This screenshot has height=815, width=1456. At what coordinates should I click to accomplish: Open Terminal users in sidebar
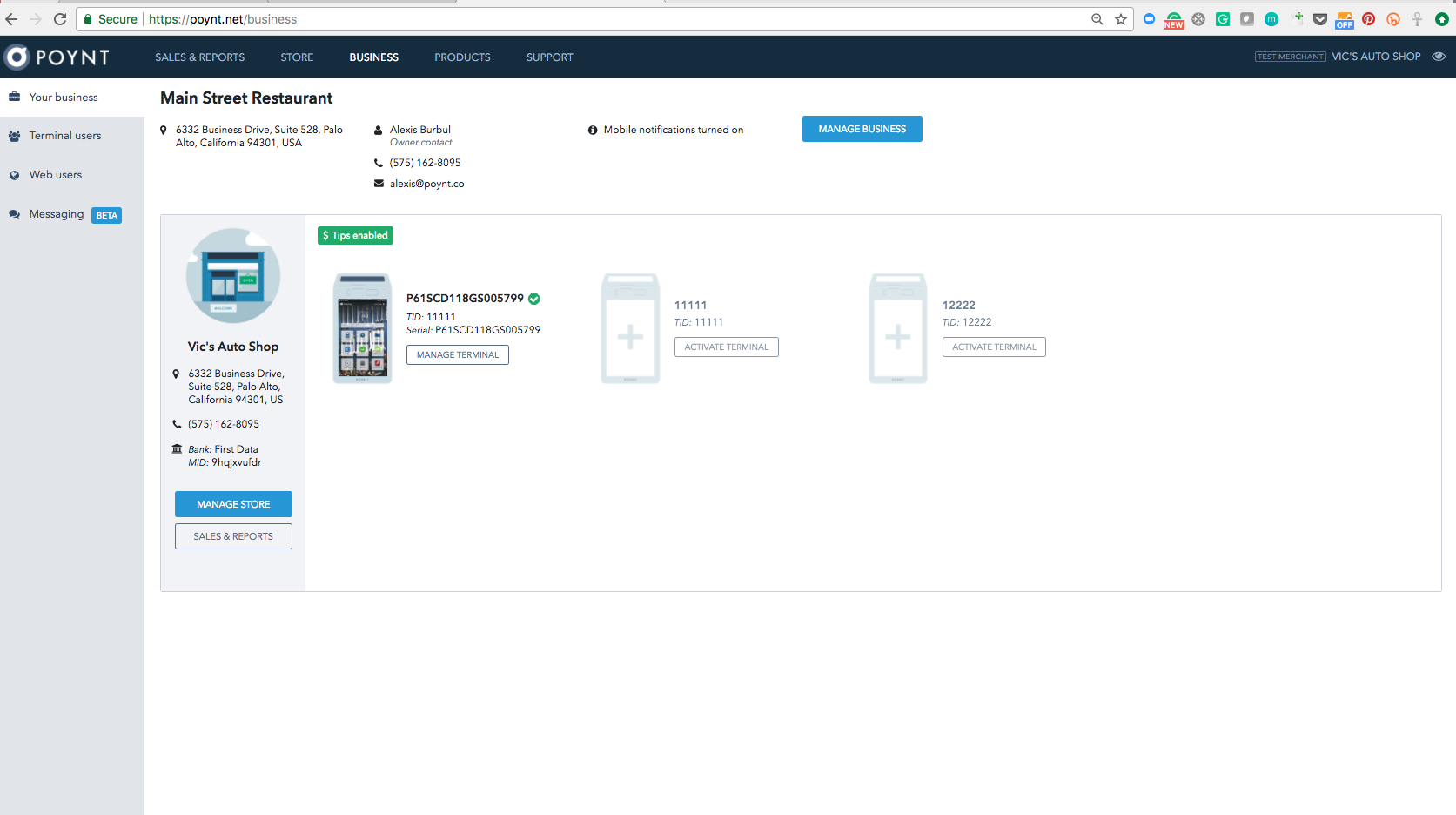click(x=72, y=136)
